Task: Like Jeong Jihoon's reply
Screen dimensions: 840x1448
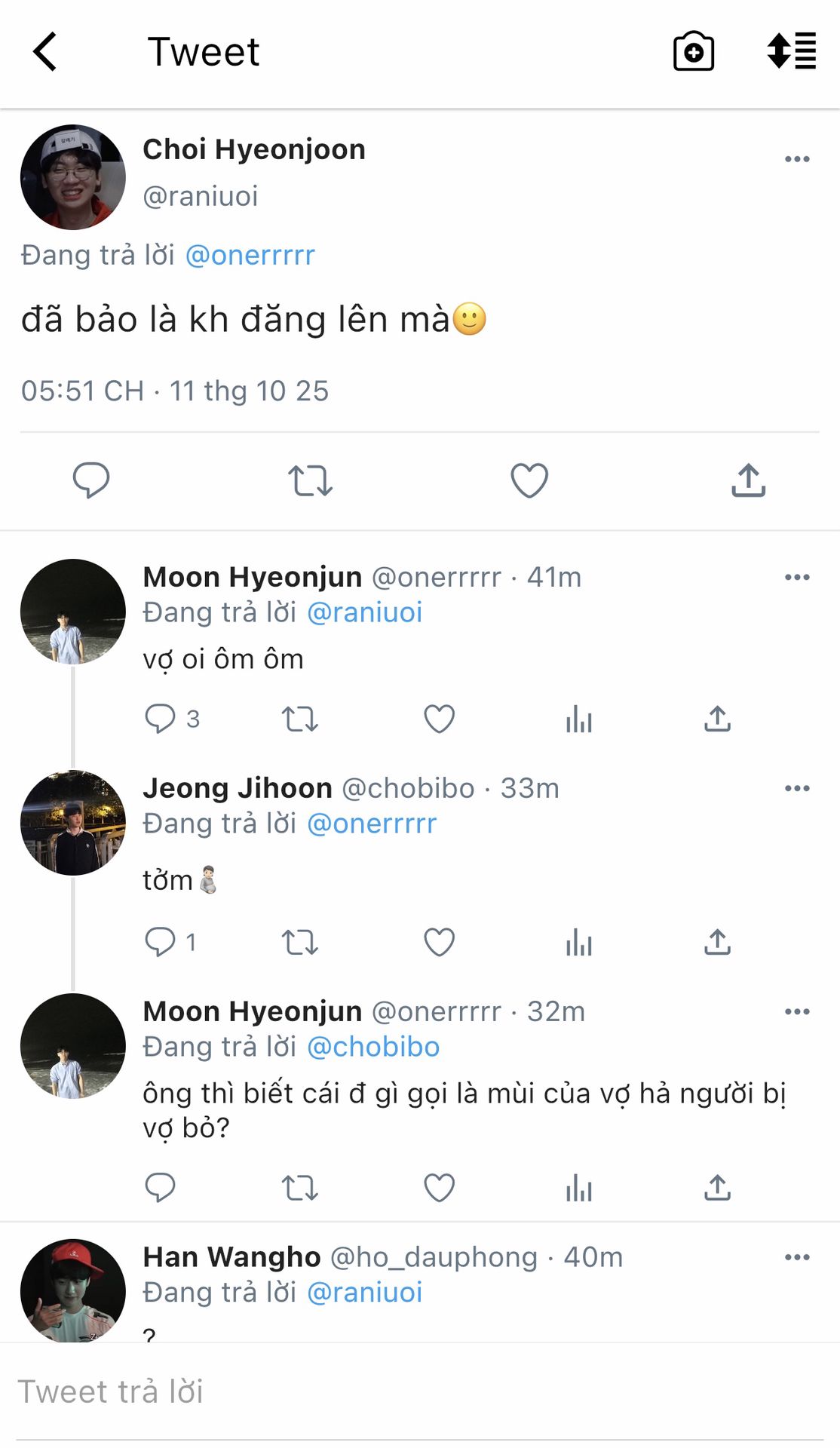Action: coord(439,943)
